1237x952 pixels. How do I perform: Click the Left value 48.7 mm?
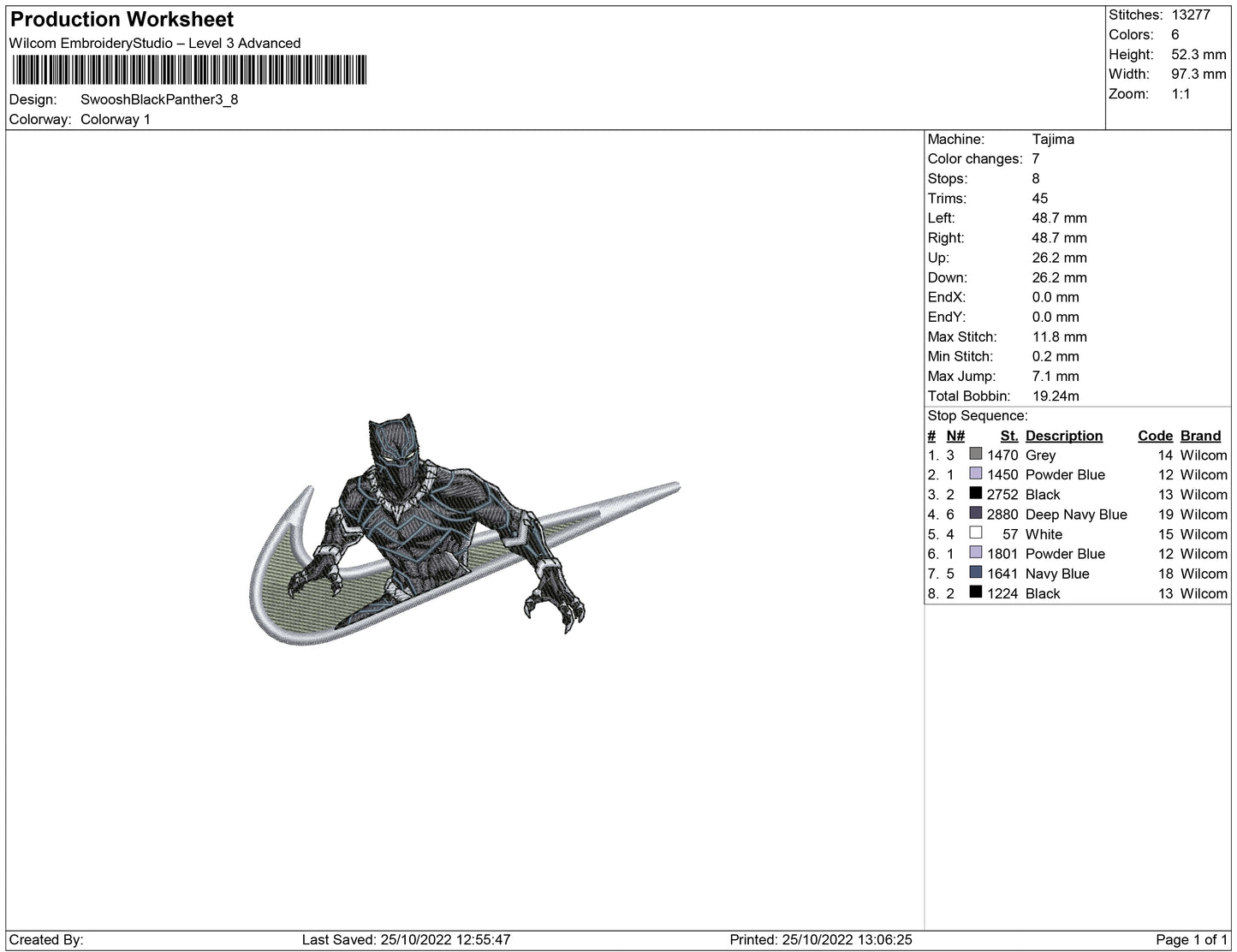tap(1060, 217)
